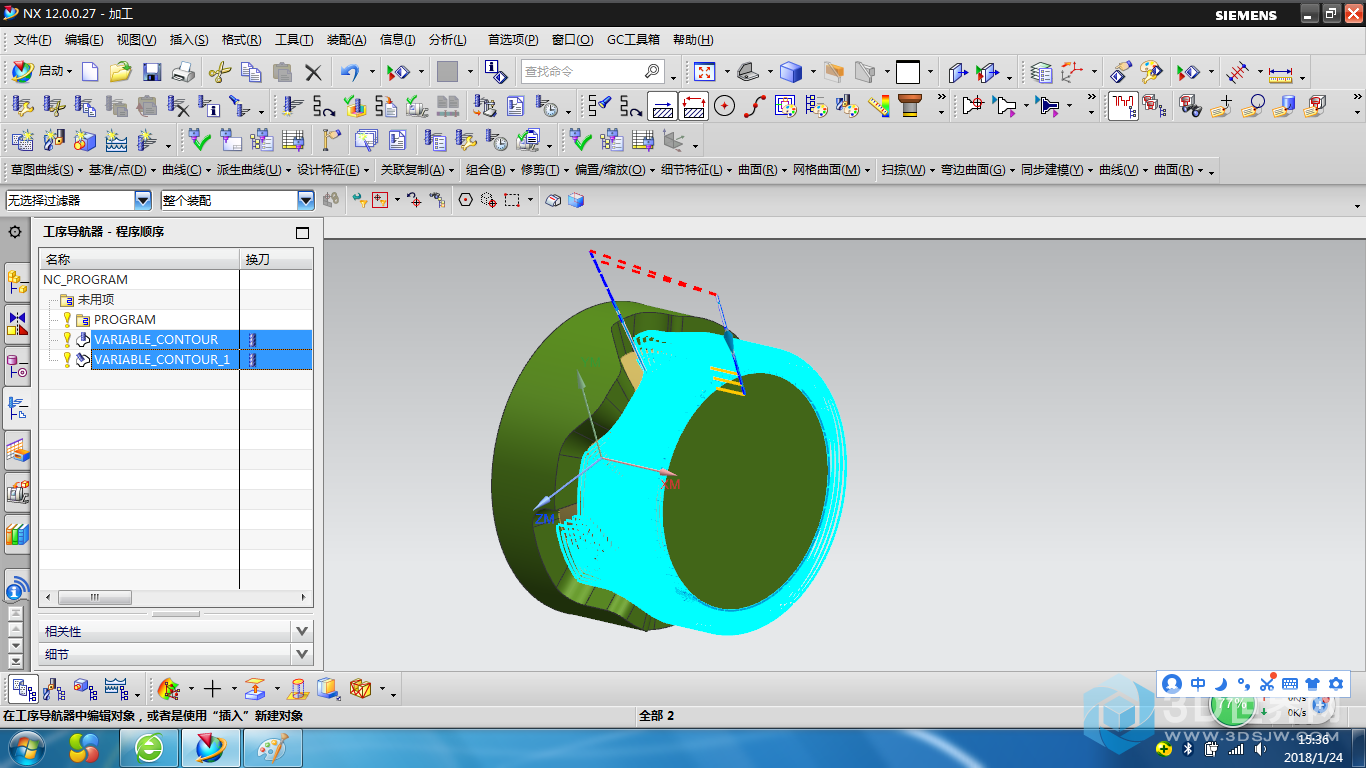This screenshot has width=1366, height=768.
Task: Open the 设计特征 dropdown menu
Action: [x=334, y=170]
